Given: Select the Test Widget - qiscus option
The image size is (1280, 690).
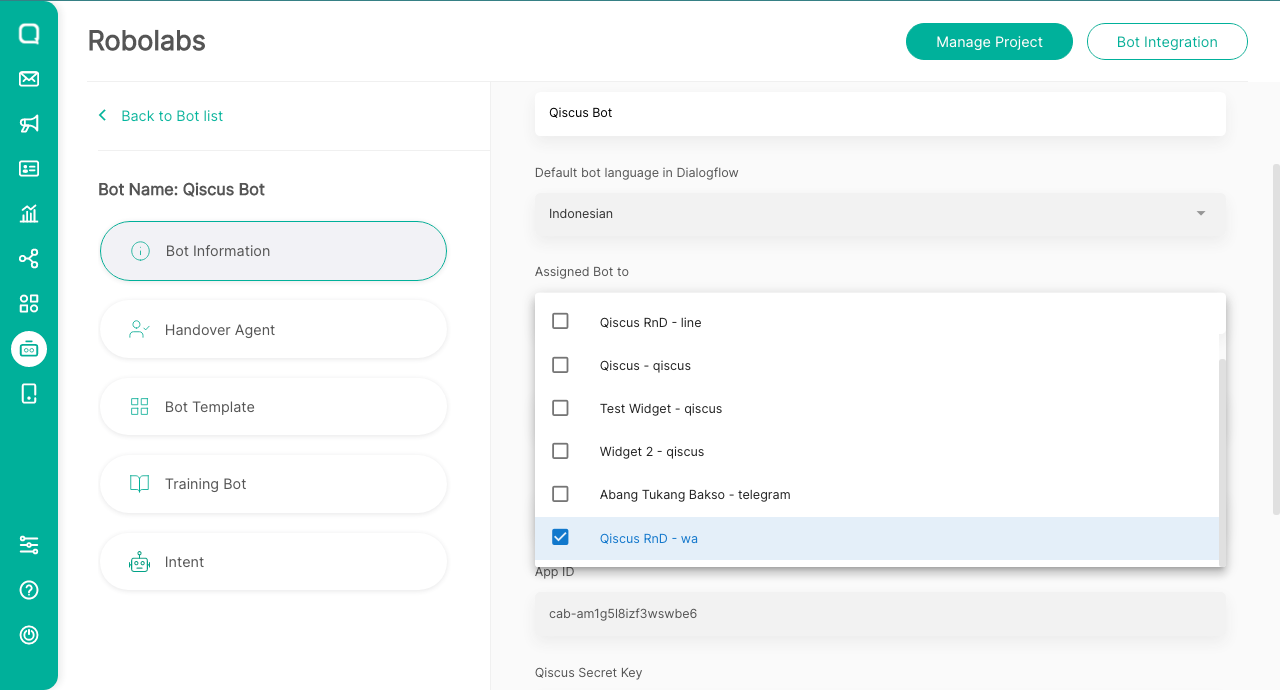Looking at the screenshot, I should (660, 409).
